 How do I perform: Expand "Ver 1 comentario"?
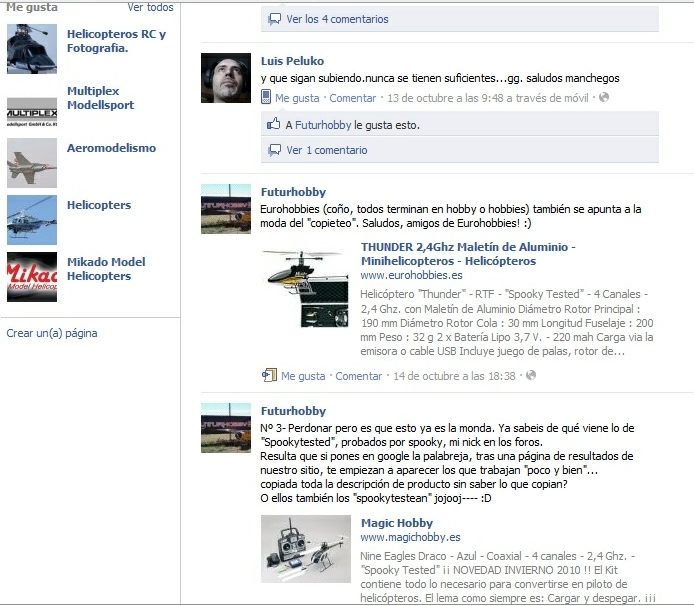pos(327,150)
